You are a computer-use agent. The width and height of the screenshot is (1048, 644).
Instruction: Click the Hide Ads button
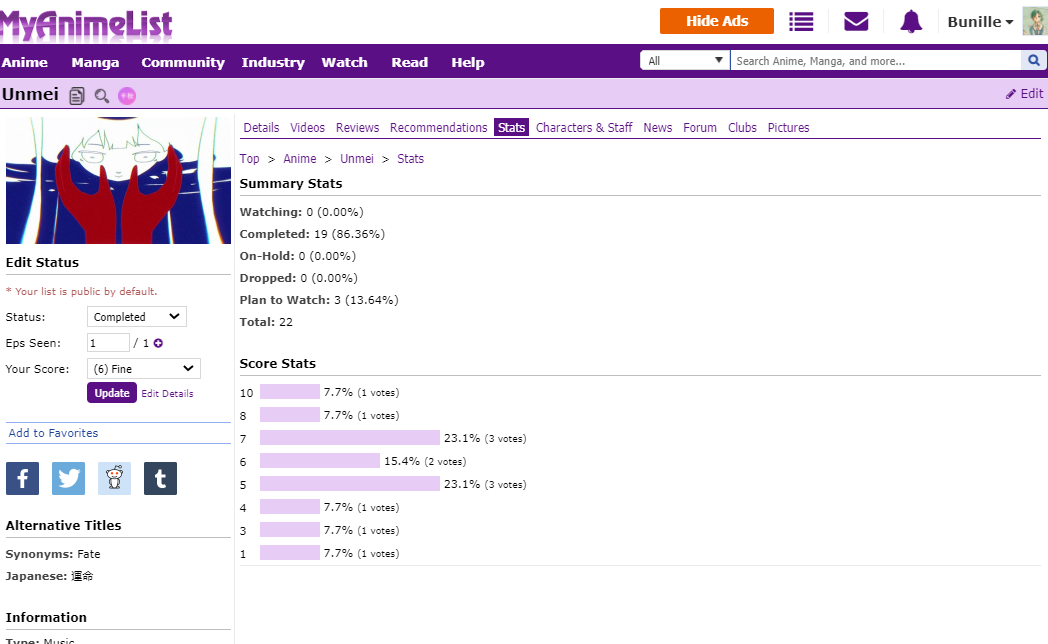click(717, 21)
